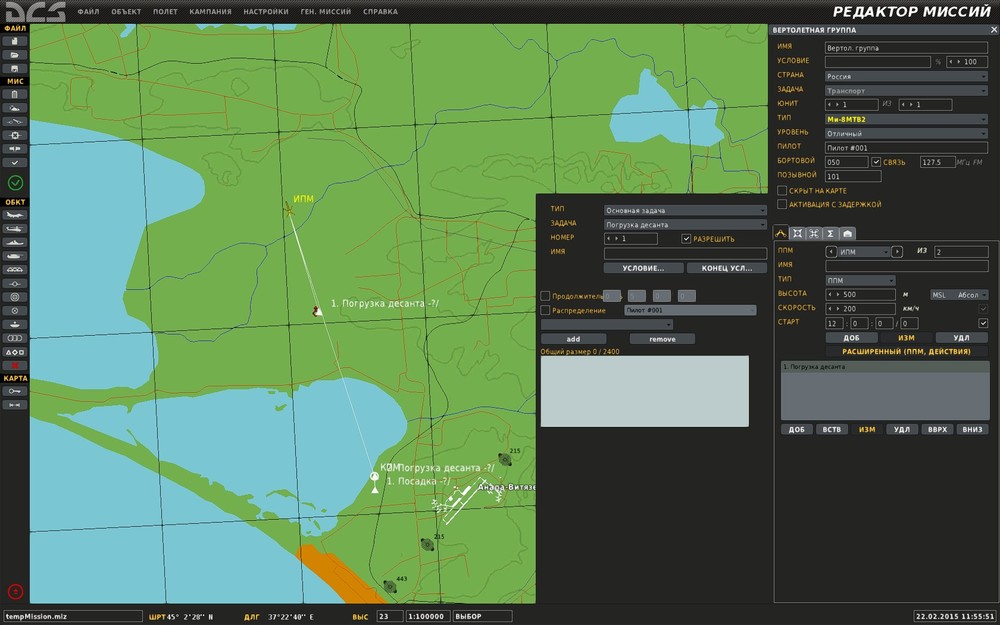Open the route waypoint tab icon
This screenshot has height=625, width=1000.
pos(781,233)
